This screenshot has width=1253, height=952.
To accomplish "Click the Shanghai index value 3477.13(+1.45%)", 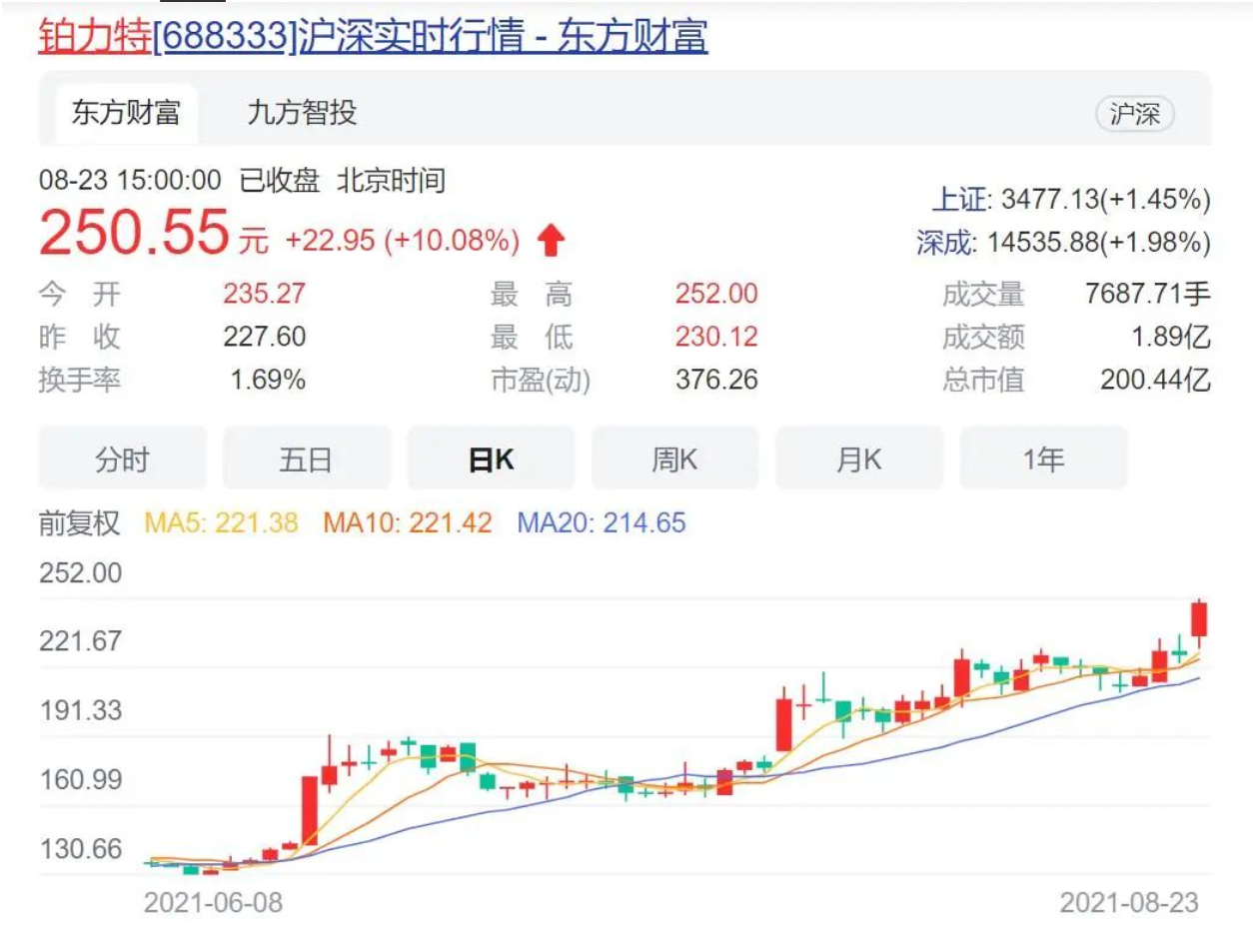I will coord(1106,199).
